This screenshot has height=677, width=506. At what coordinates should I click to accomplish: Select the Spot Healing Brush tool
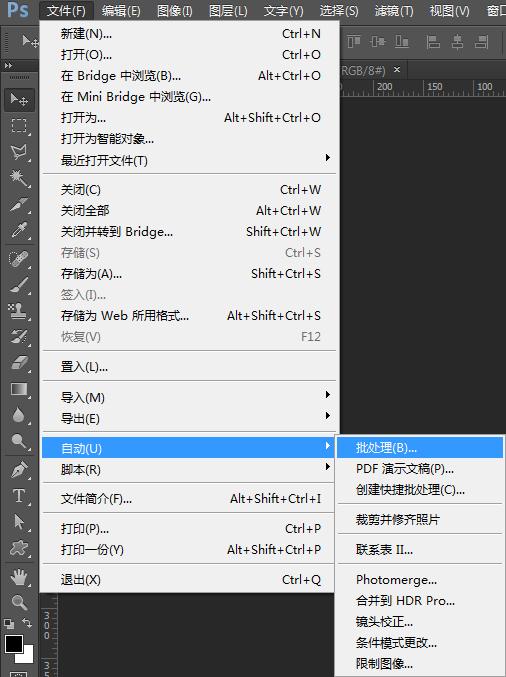19,259
